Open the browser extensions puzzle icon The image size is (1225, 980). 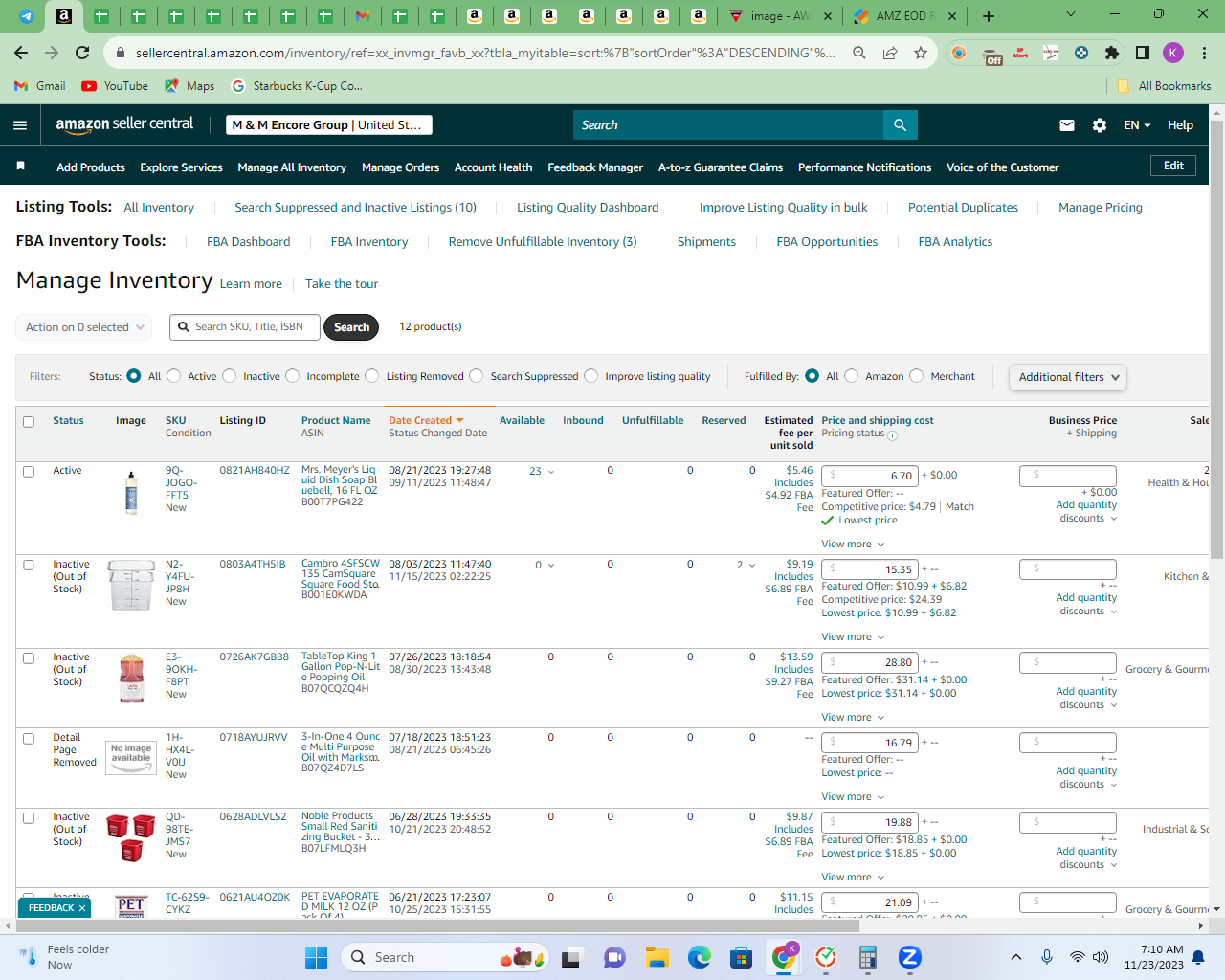pos(1112,53)
